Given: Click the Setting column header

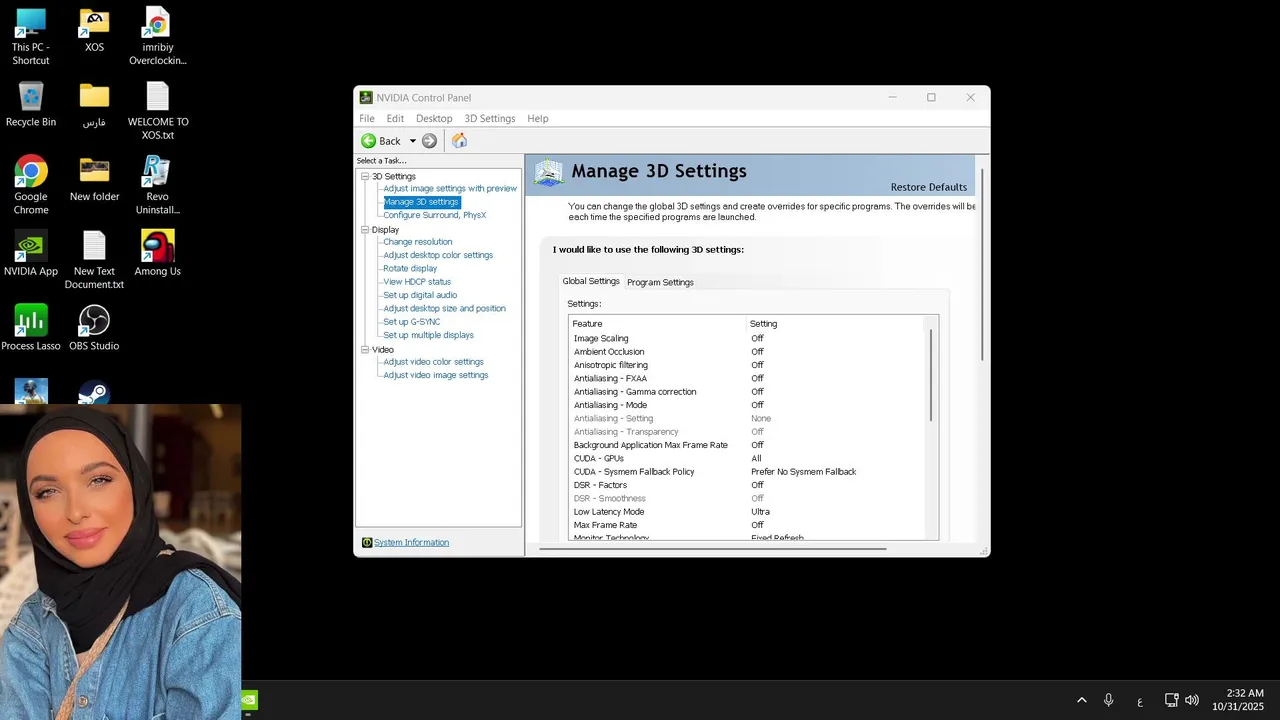Looking at the screenshot, I should 837,324.
